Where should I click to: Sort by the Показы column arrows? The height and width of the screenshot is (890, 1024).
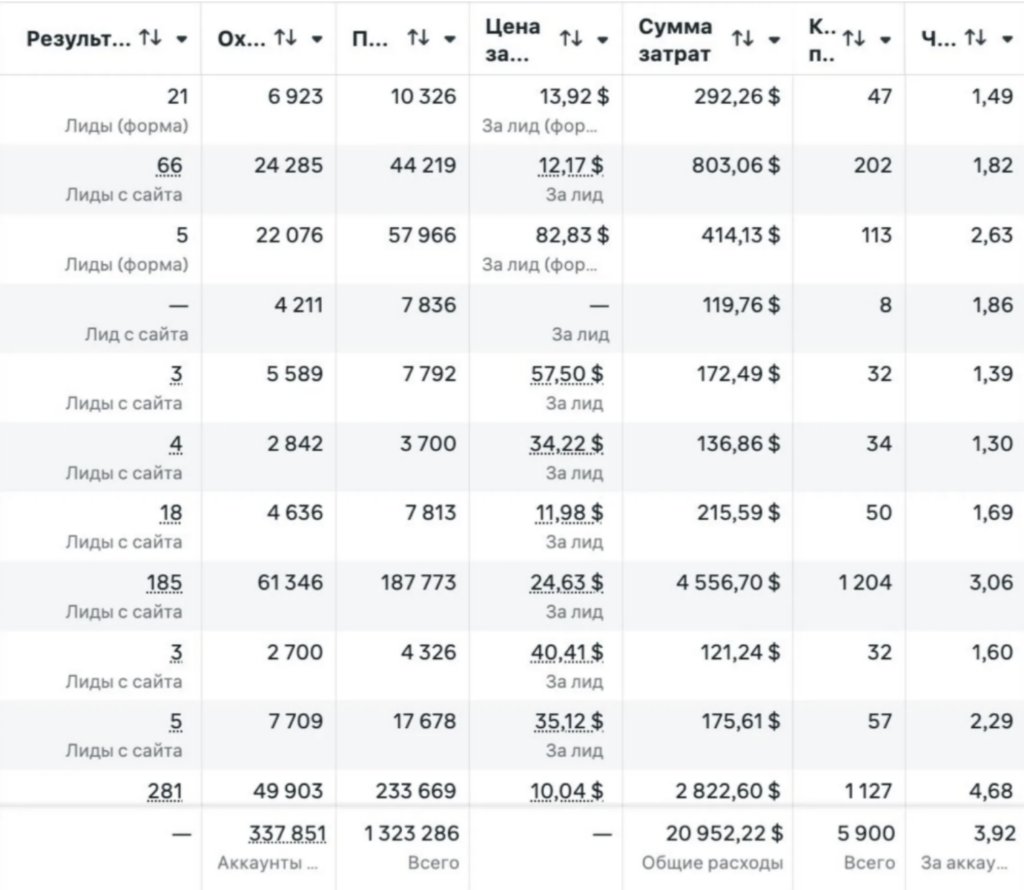(419, 39)
